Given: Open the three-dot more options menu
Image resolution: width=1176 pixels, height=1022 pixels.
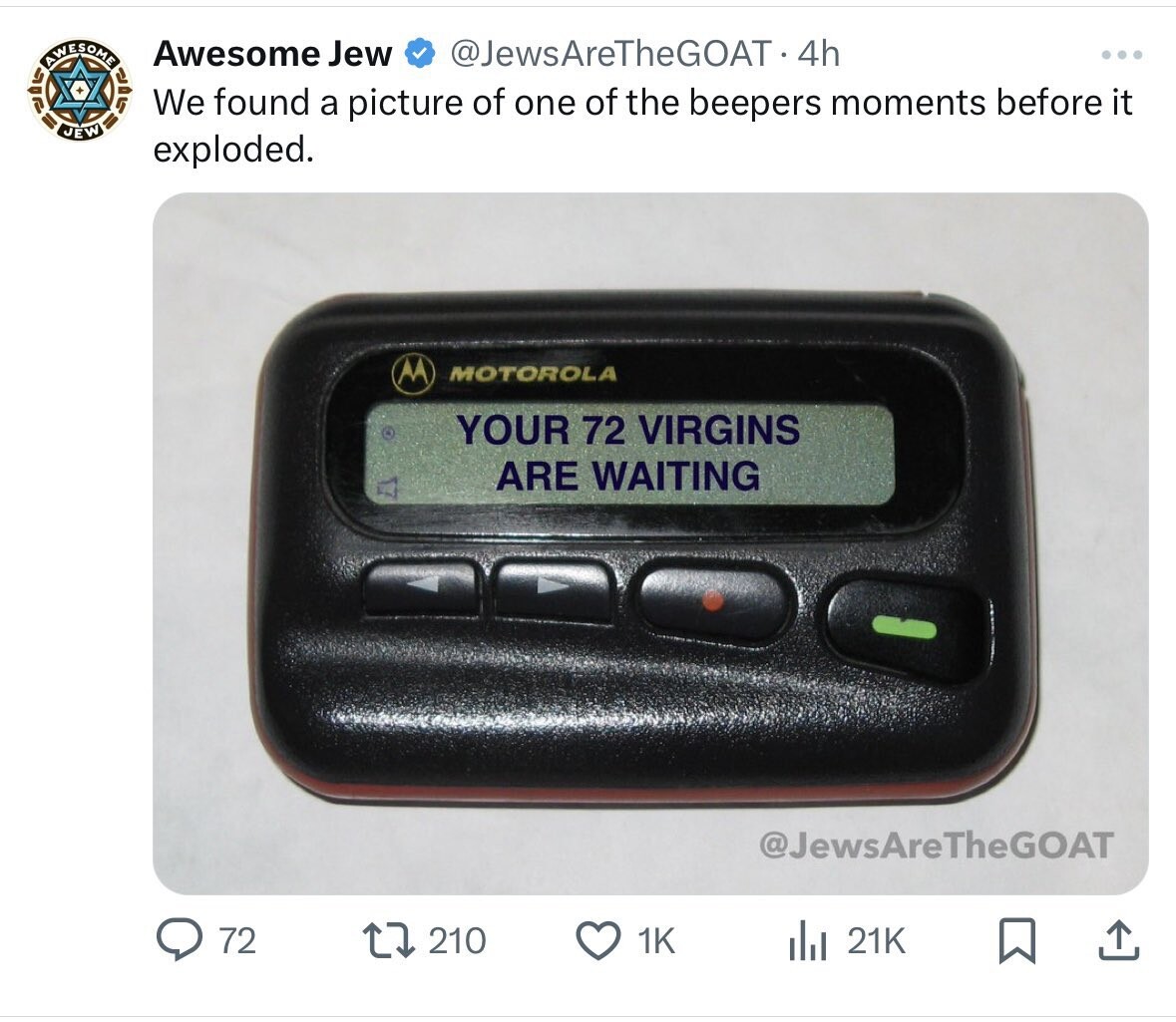Looking at the screenshot, I should (1122, 55).
